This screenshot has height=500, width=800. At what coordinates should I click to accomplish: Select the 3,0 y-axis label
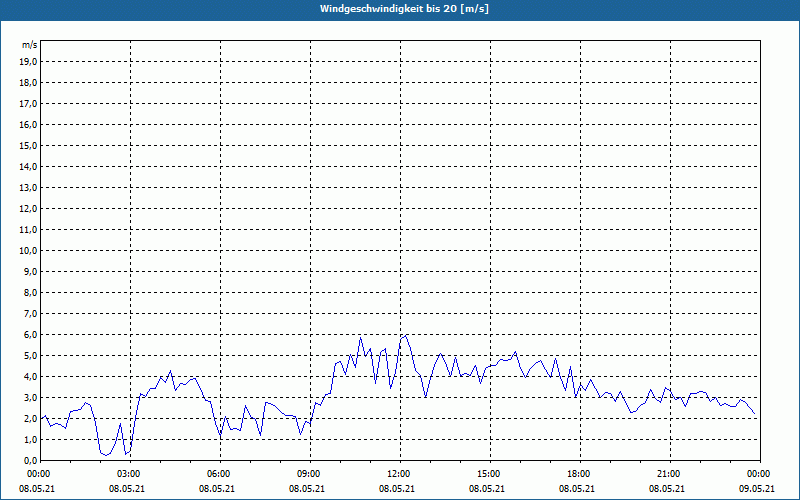point(30,397)
